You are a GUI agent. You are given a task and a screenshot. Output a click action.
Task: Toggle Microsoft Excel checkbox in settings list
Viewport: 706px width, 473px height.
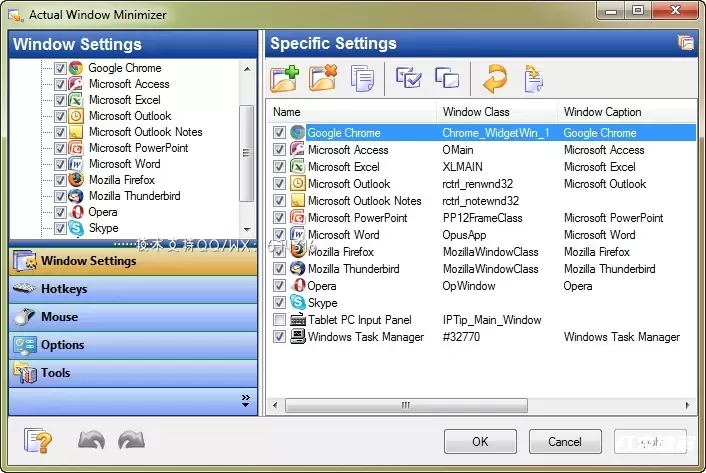tap(279, 167)
